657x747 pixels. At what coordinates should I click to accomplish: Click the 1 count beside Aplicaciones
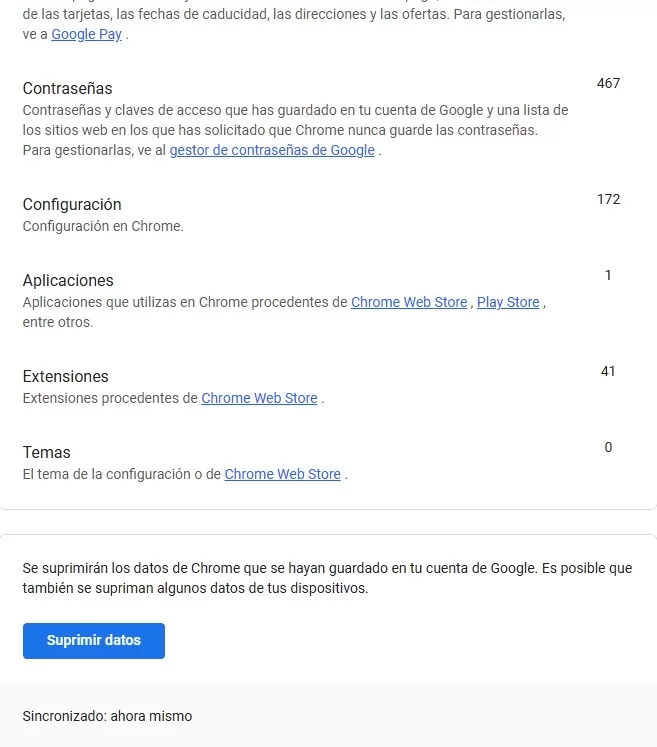(608, 275)
